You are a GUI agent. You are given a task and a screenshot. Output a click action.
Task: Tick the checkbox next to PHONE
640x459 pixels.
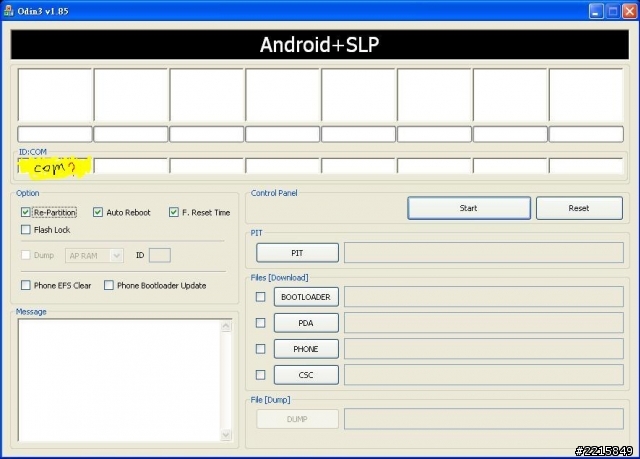tap(260, 349)
